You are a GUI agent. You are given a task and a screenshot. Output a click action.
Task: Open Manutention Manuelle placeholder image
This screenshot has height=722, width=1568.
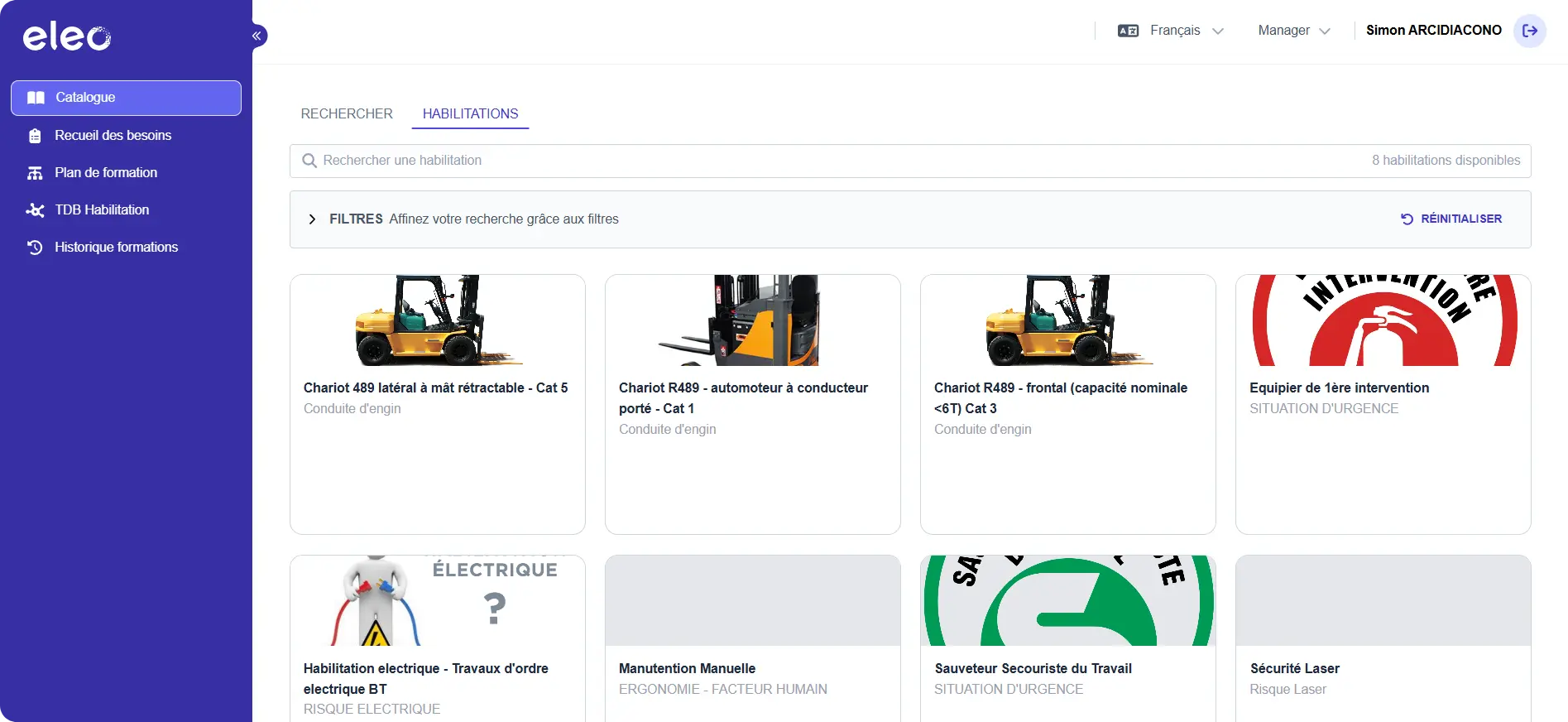click(753, 601)
